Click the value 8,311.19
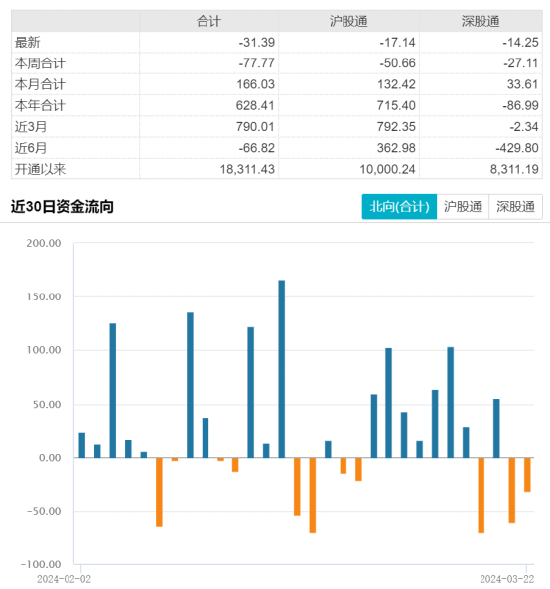Image resolution: width=550 pixels, height=589 pixels. point(514,169)
